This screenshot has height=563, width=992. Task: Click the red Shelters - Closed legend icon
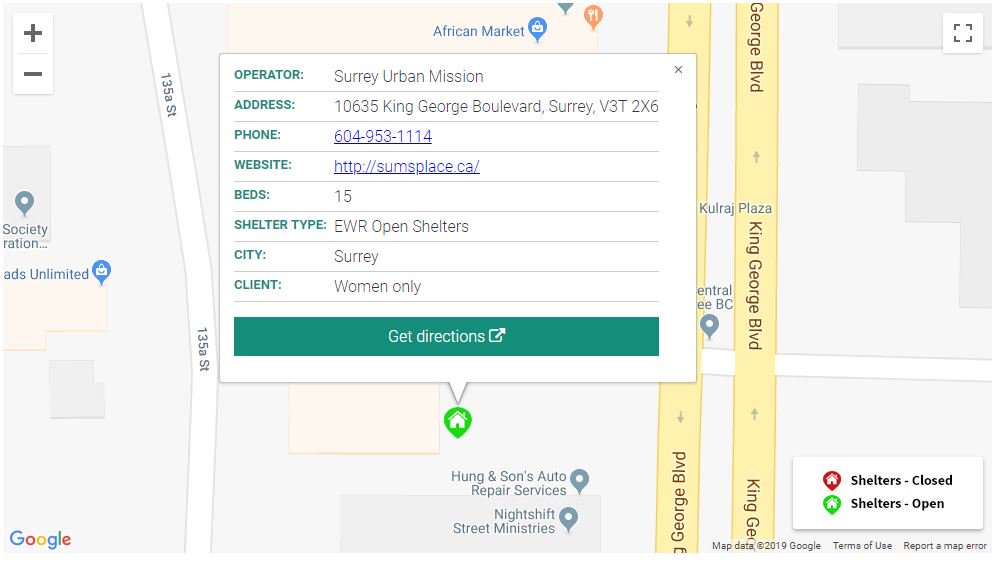coord(831,480)
